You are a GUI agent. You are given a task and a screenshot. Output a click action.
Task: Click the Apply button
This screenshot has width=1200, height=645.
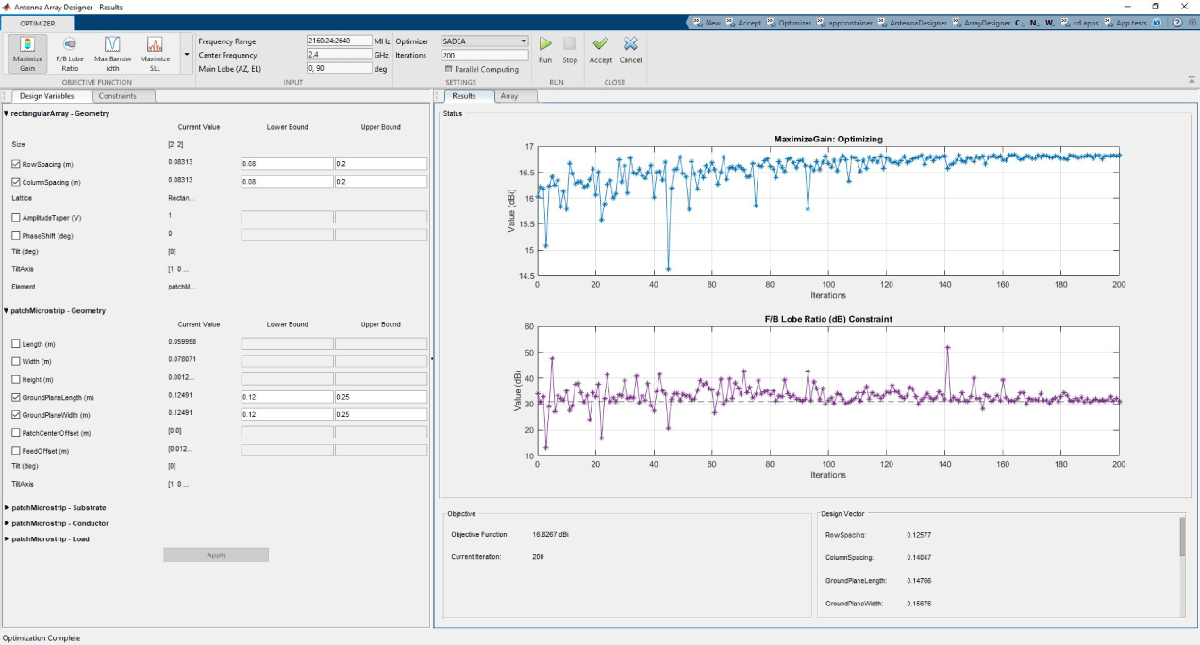tap(216, 555)
